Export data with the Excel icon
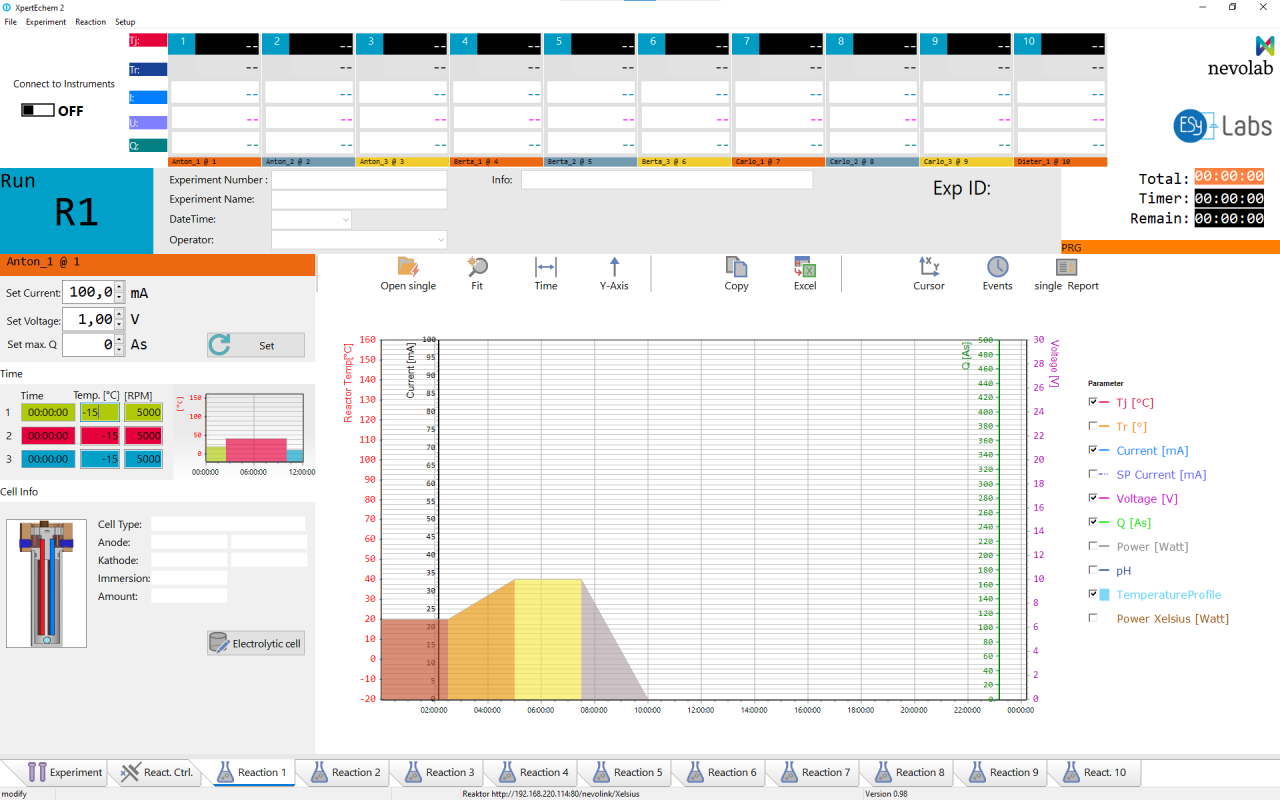 805,267
